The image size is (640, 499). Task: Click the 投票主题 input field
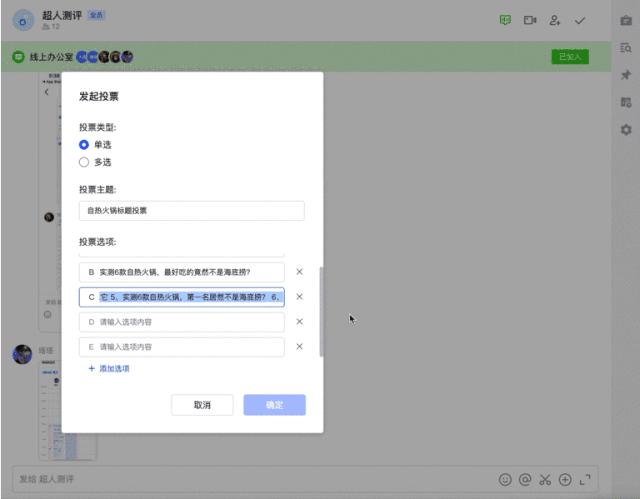click(191, 211)
